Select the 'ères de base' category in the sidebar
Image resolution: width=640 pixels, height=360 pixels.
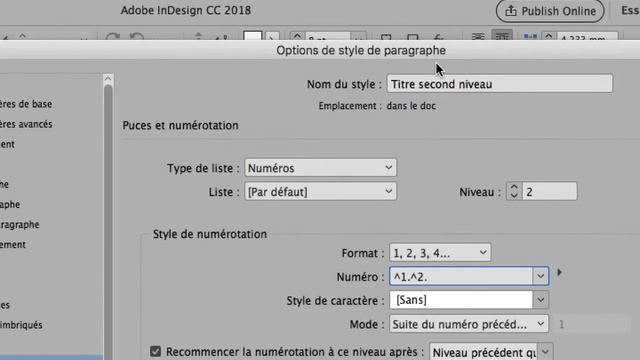(x=26, y=104)
